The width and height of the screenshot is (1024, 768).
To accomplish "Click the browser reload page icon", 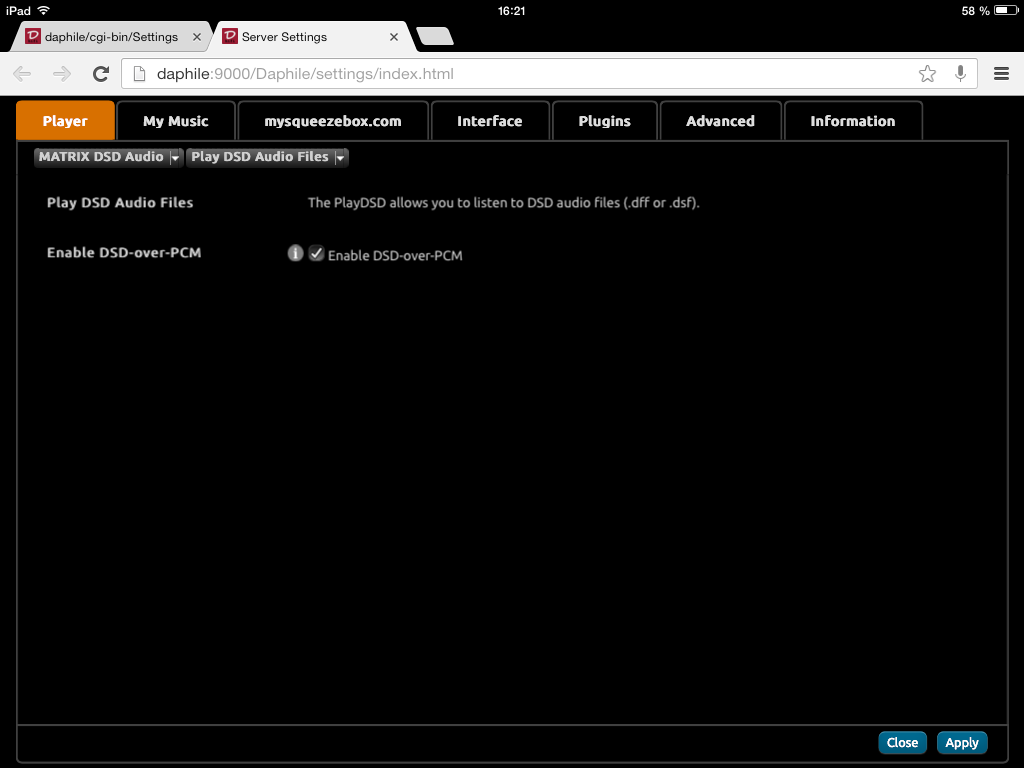I will coord(100,74).
